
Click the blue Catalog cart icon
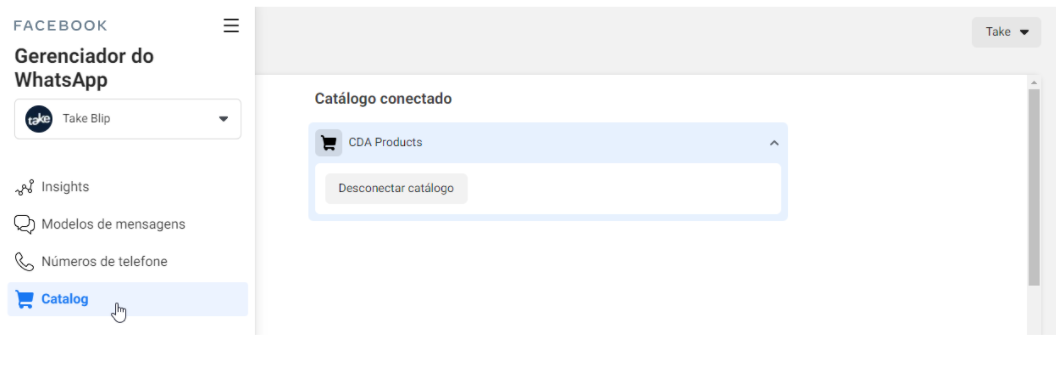(24, 300)
